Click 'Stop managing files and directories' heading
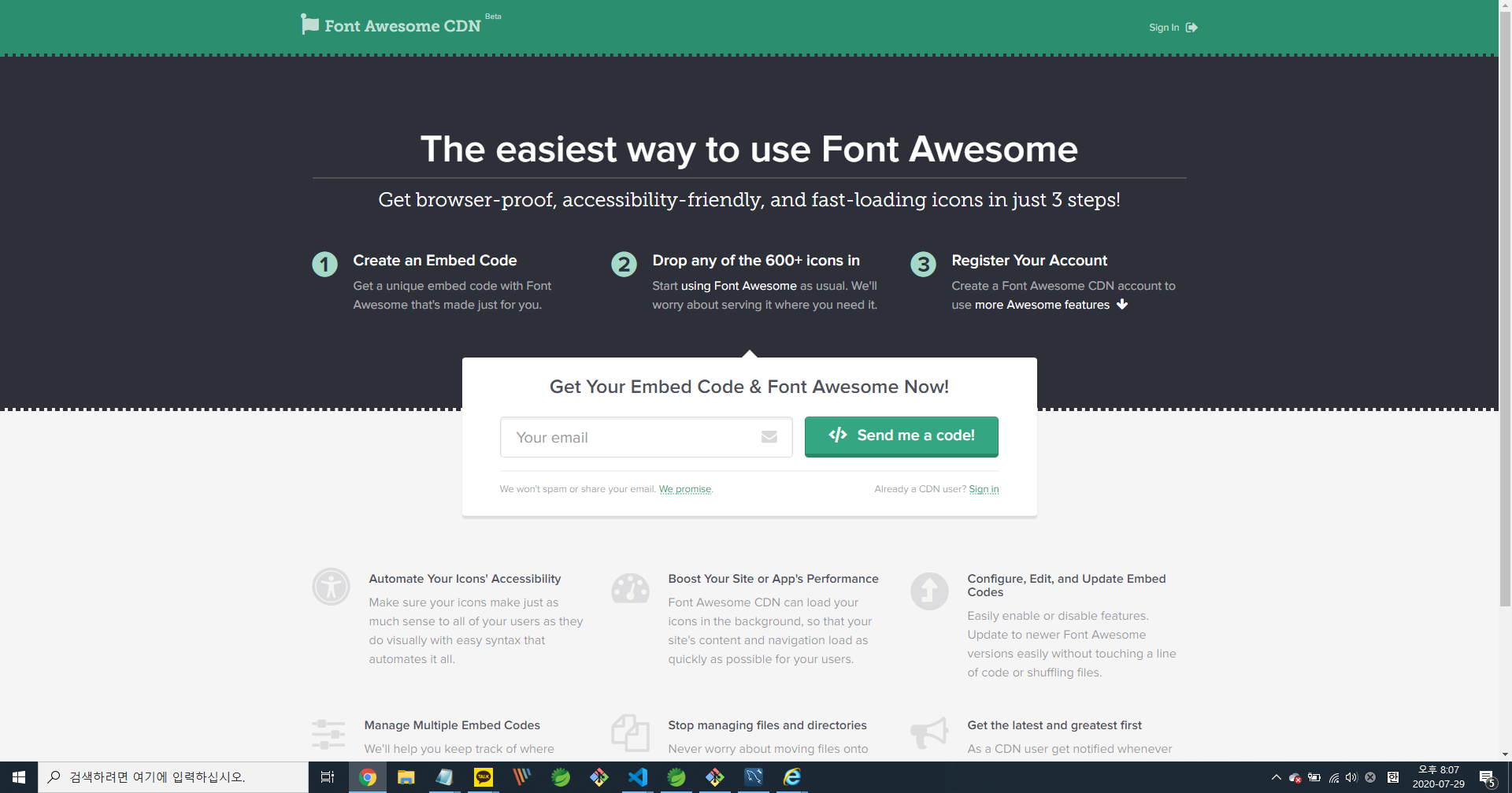The width and height of the screenshot is (1512, 793). 767,725
